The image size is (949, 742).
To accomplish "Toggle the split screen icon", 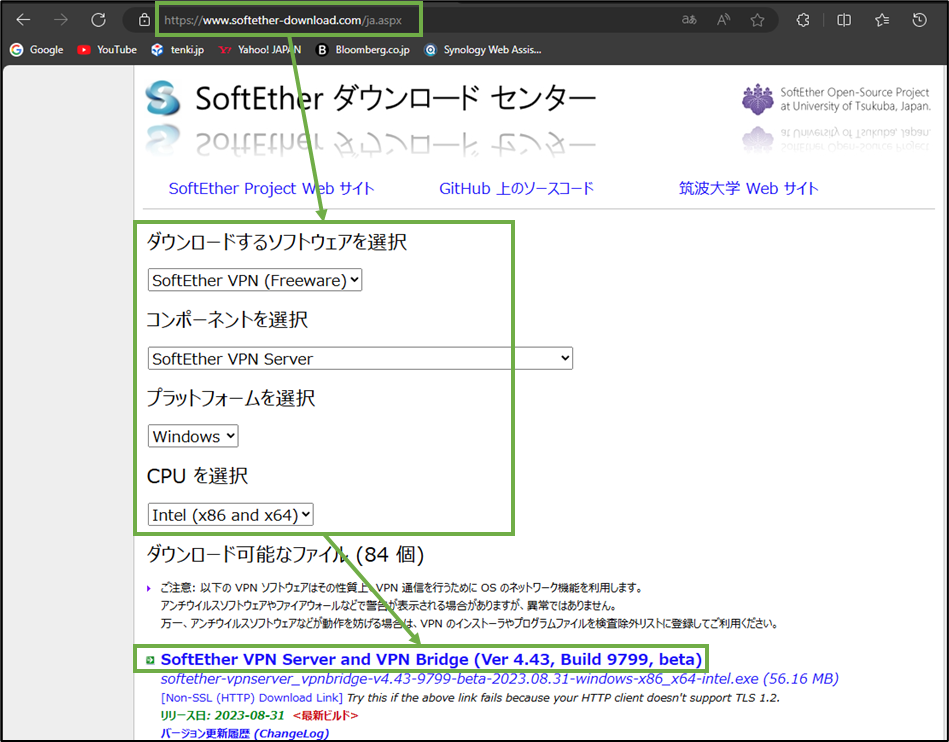I will (x=844, y=20).
